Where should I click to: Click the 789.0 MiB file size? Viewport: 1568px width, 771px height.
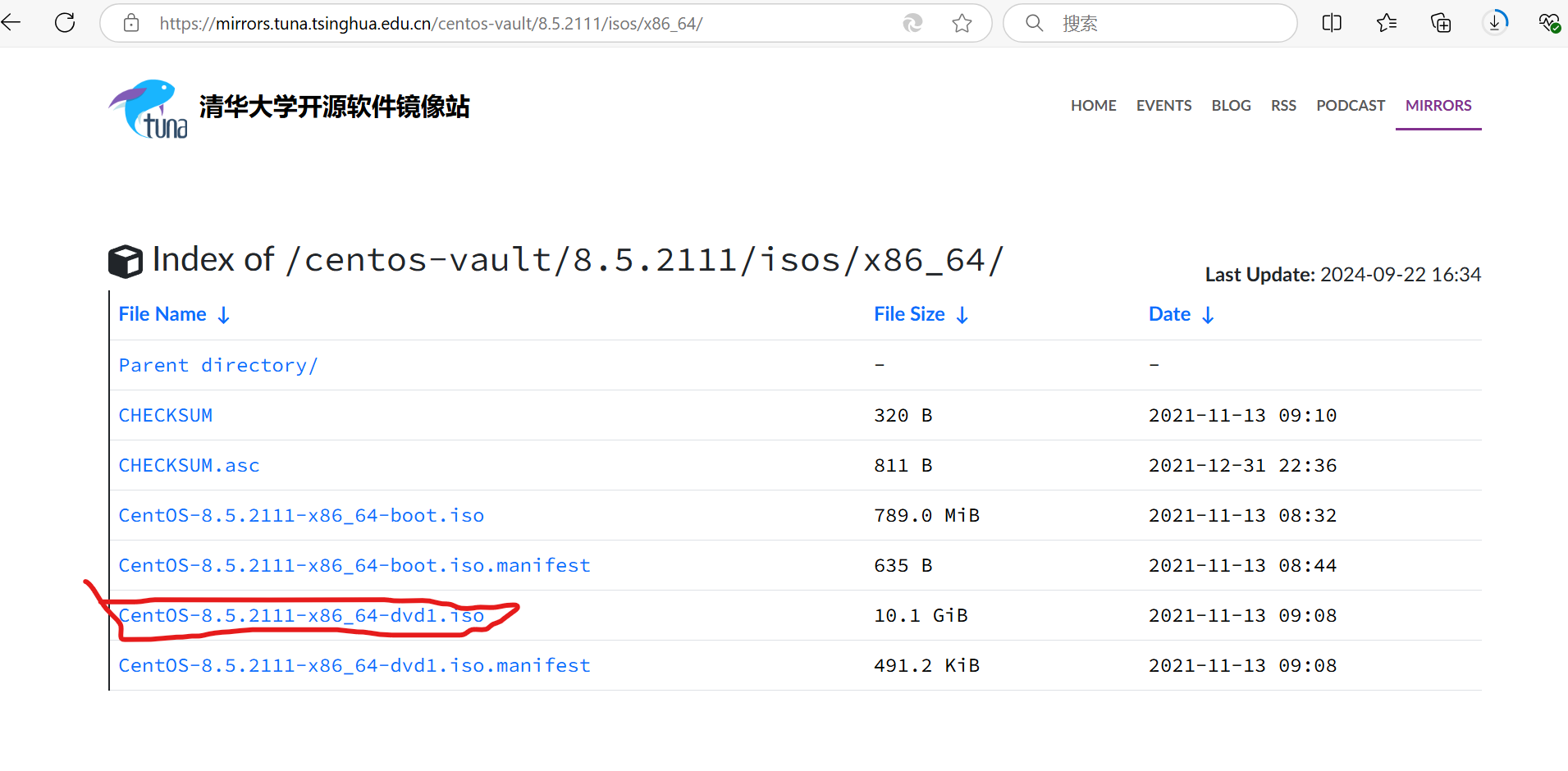926,515
